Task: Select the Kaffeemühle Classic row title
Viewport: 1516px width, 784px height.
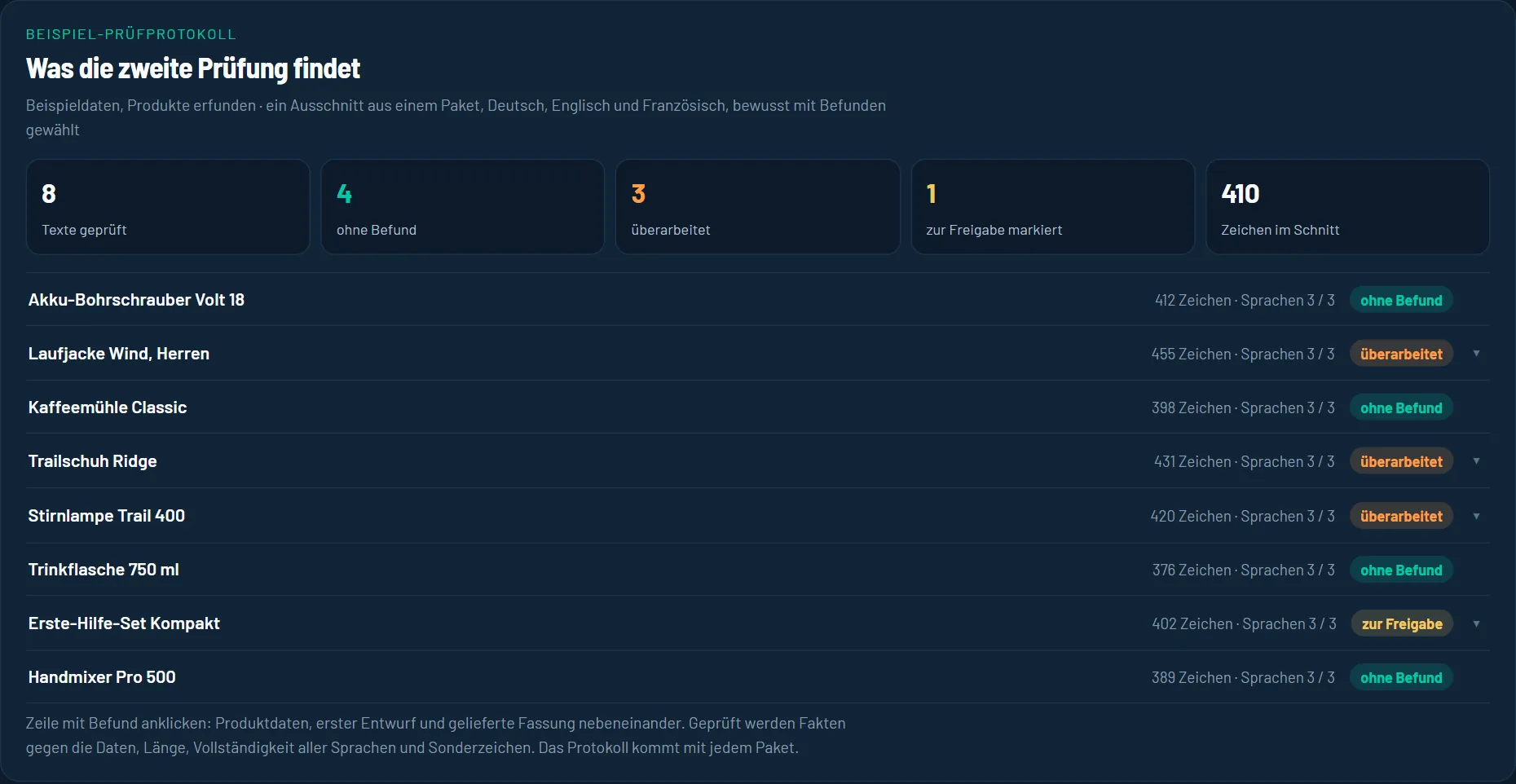Action: (108, 407)
